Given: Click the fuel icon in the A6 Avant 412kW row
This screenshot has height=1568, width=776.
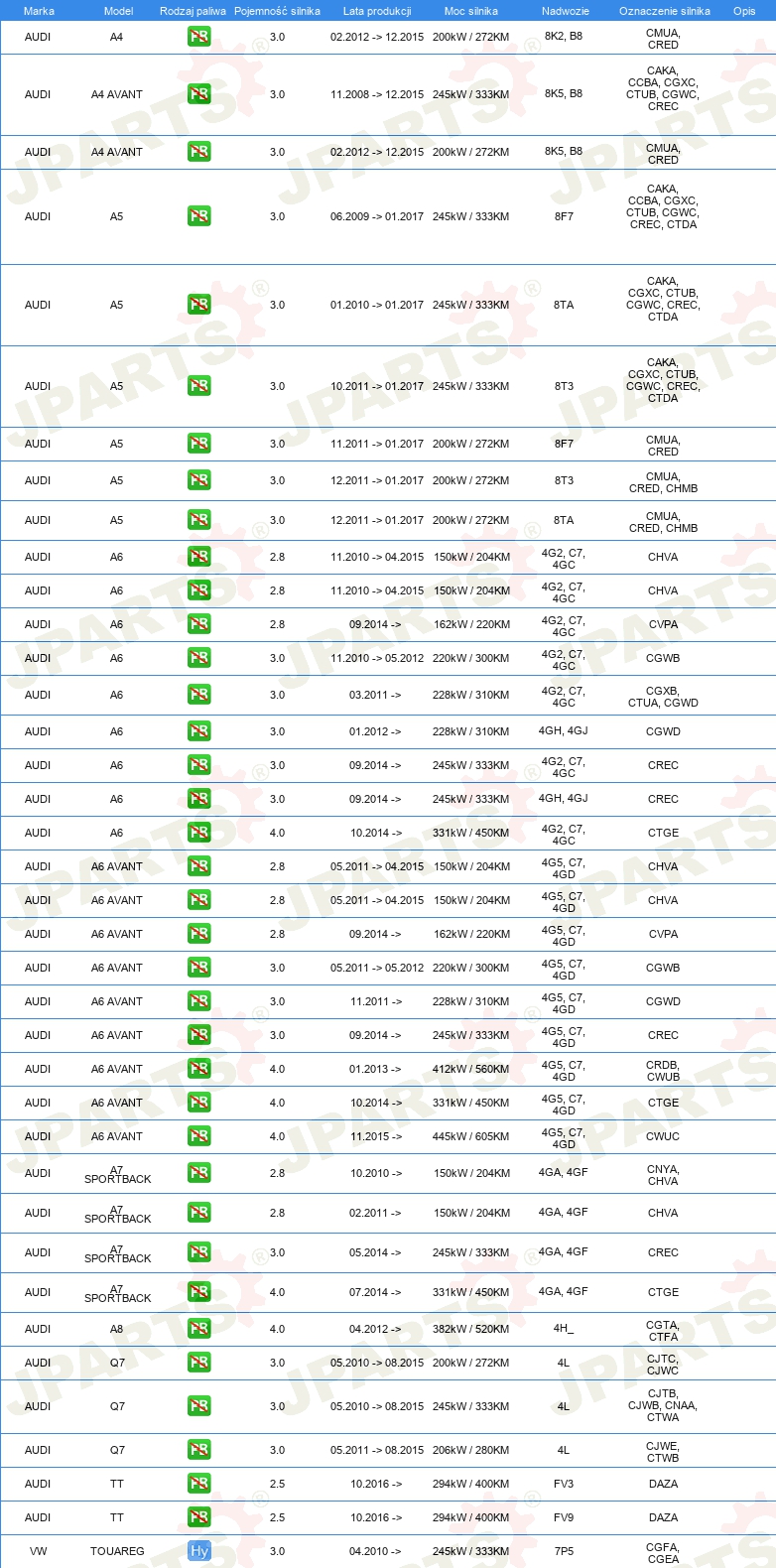Looking at the screenshot, I should [199, 1069].
